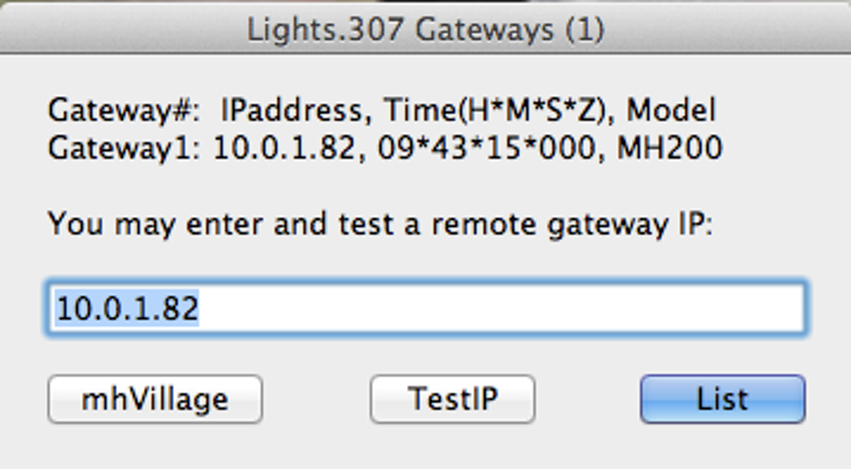The height and width of the screenshot is (469, 851).
Task: Select the "IPaddress," header text
Action: (287, 110)
